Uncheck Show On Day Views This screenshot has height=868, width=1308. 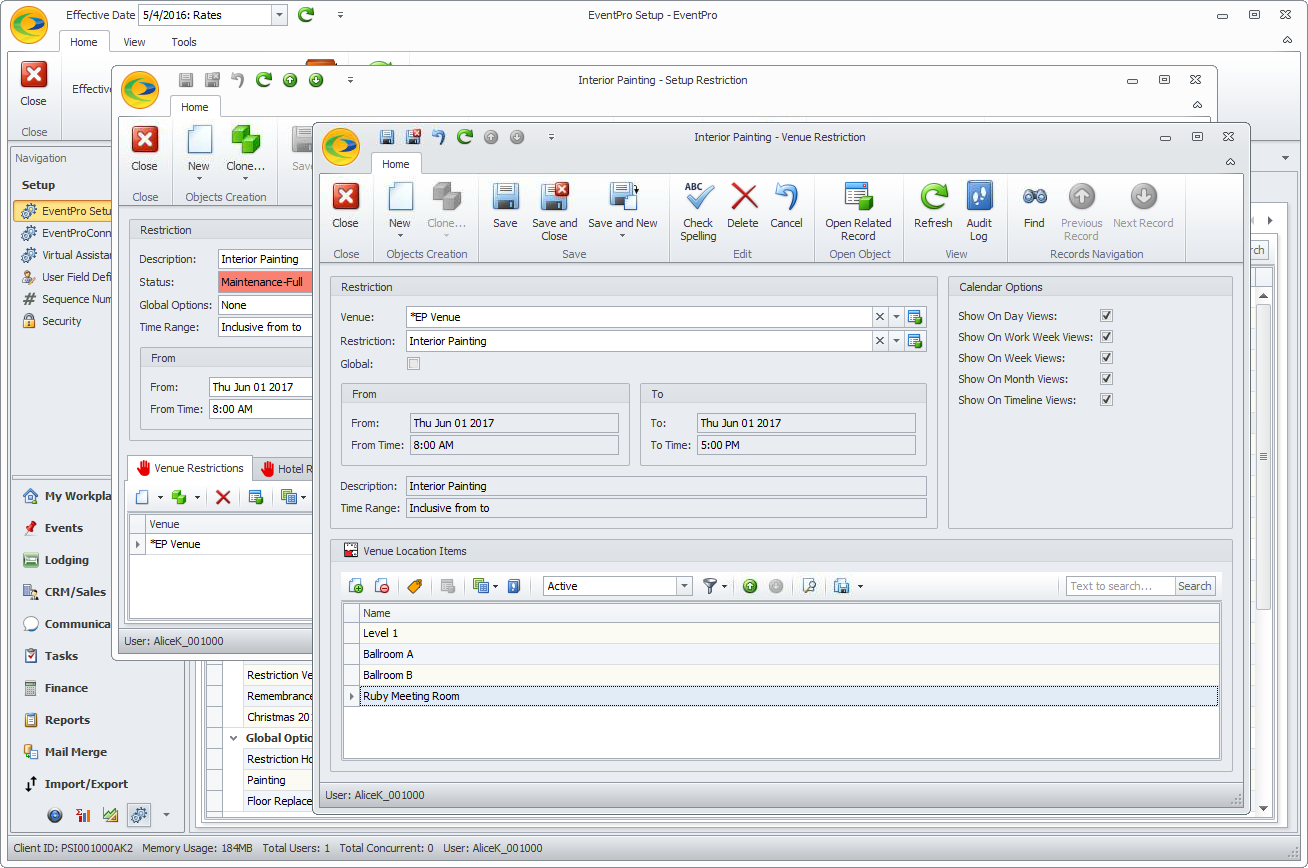(x=1106, y=316)
